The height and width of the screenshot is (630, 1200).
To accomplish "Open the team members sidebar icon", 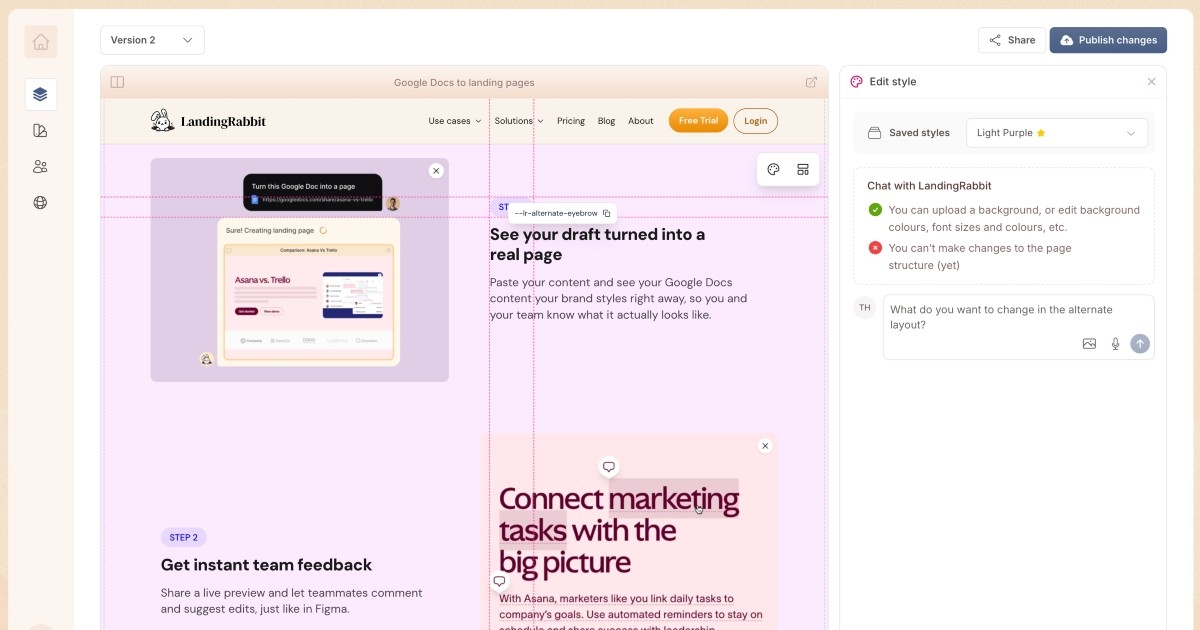I will (41, 166).
